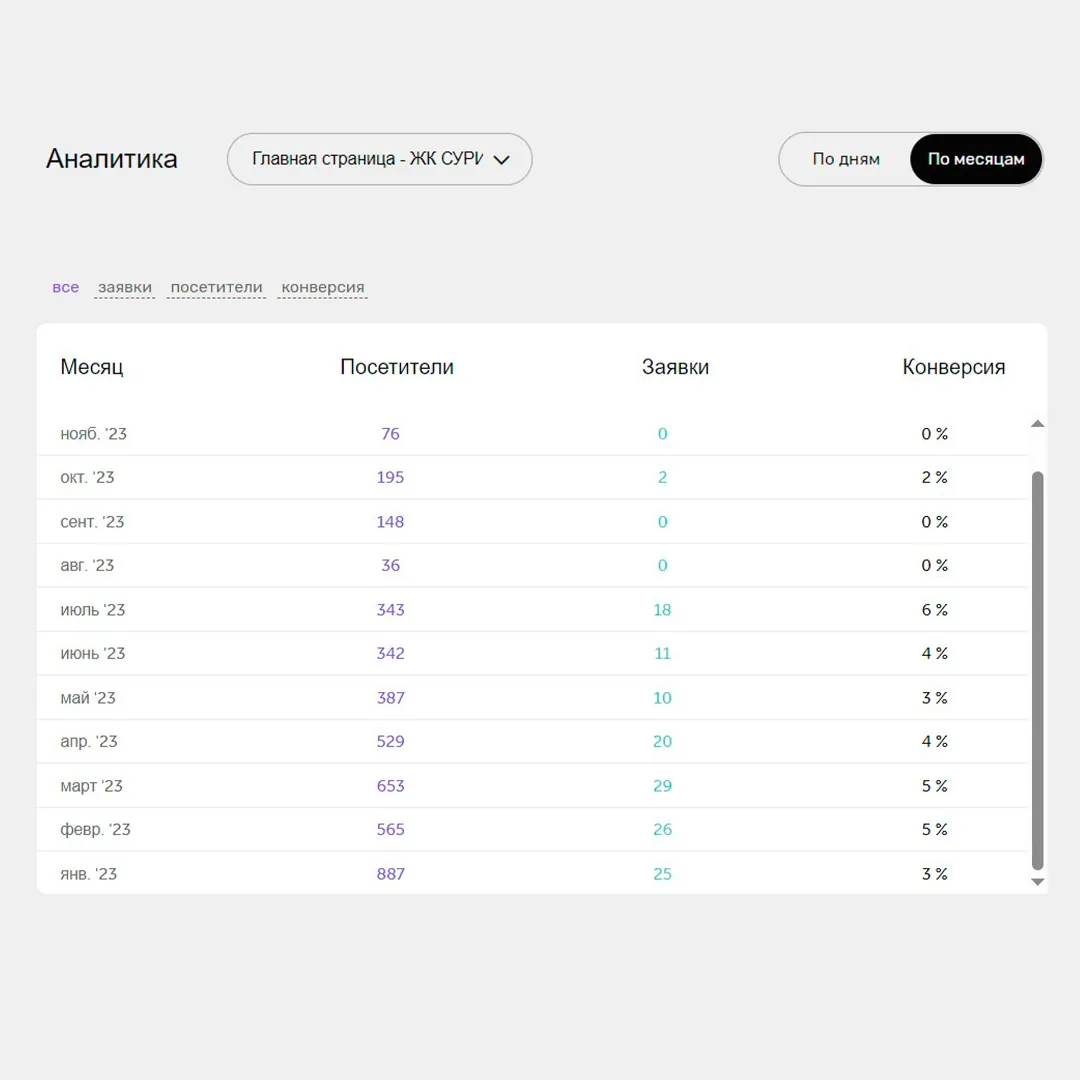The width and height of the screenshot is (1080, 1080).
Task: Click the 'Посетители' column header
Action: pyautogui.click(x=397, y=367)
